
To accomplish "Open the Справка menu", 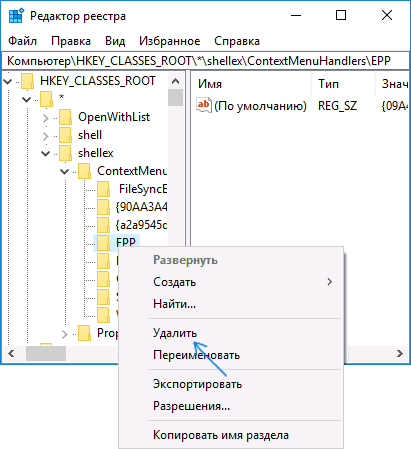I will 237,41.
